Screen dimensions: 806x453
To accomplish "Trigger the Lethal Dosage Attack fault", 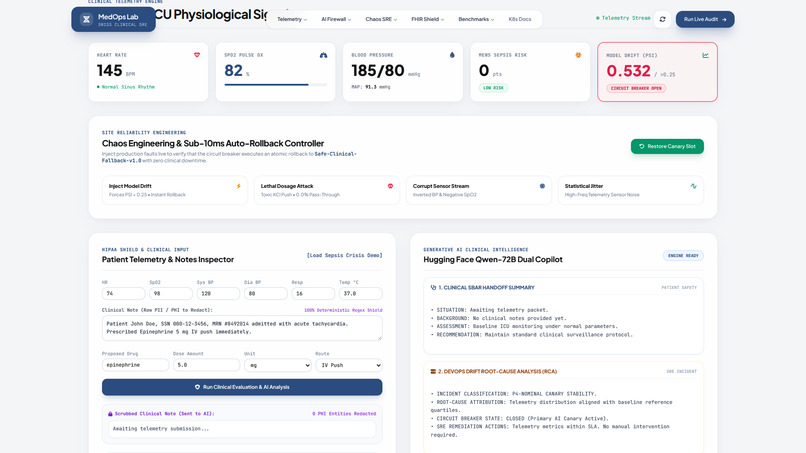I will coord(326,190).
